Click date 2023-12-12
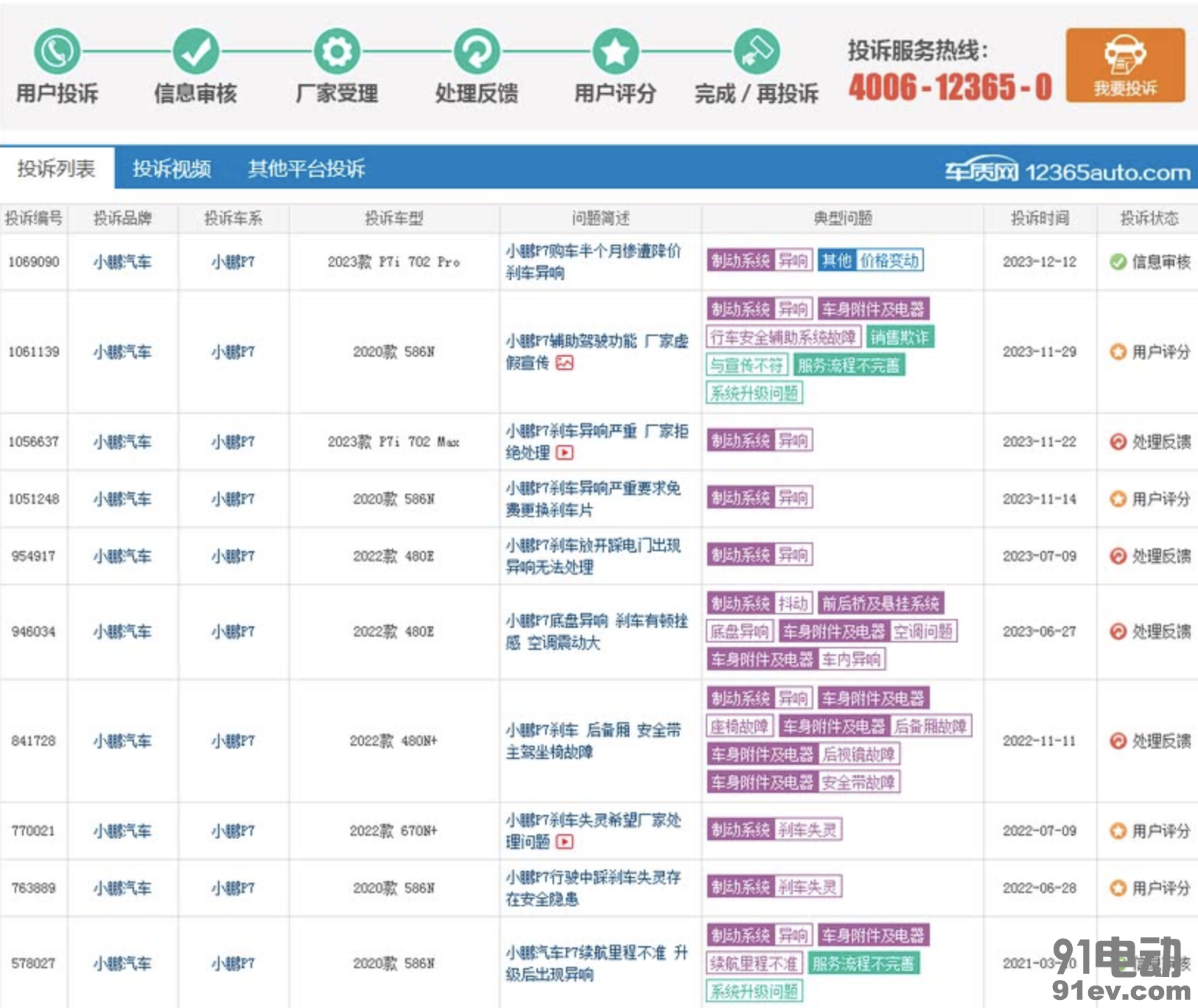 tap(1040, 262)
